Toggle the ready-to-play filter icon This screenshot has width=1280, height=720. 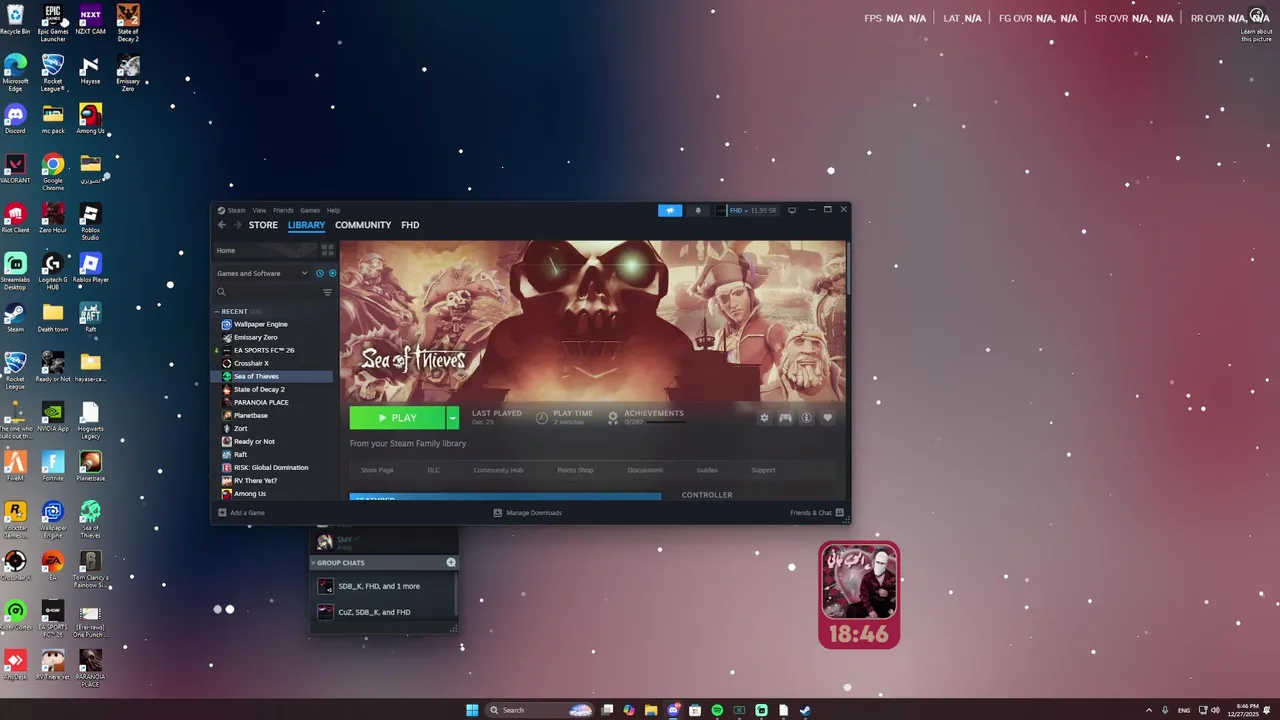pyautogui.click(x=332, y=273)
